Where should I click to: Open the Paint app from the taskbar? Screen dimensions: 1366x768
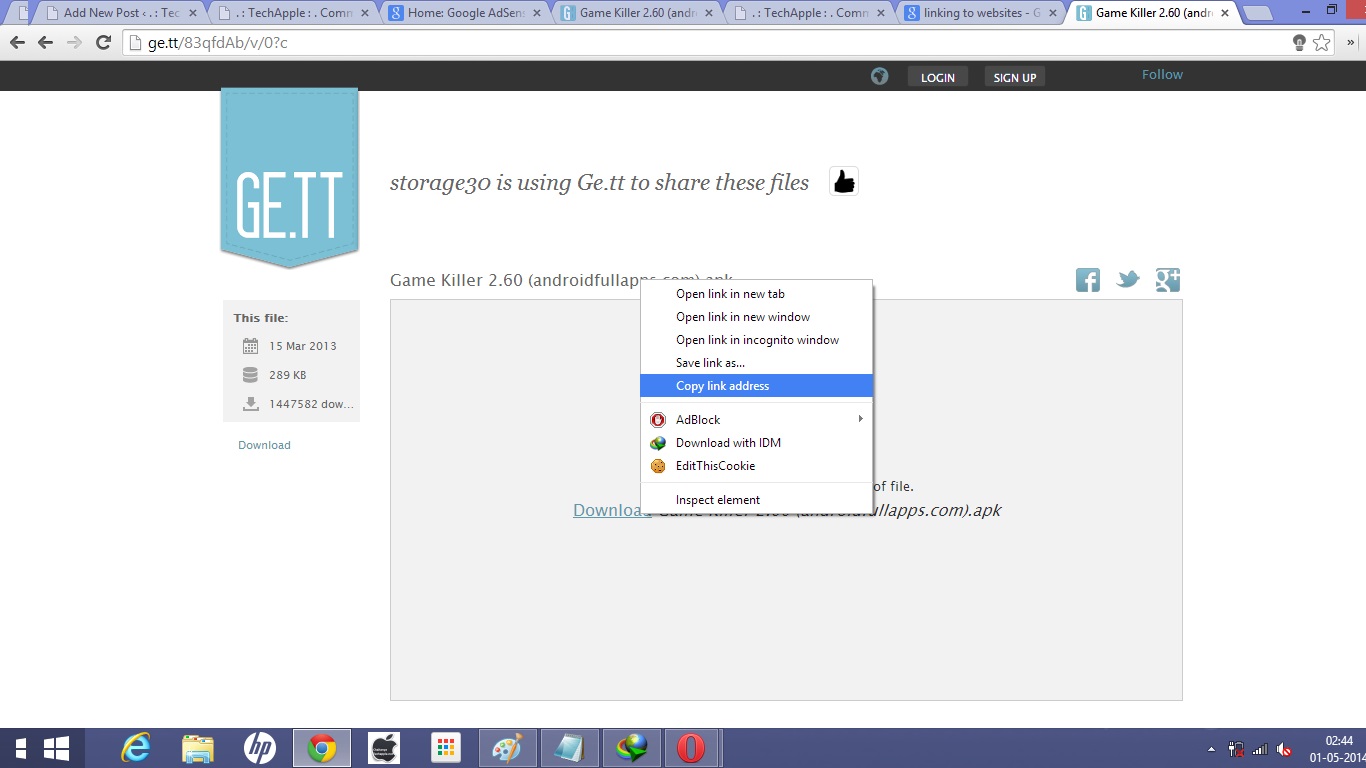pos(508,748)
